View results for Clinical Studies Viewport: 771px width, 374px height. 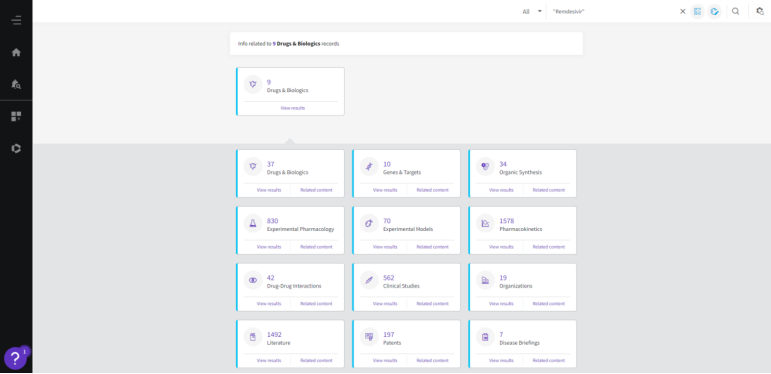385,304
